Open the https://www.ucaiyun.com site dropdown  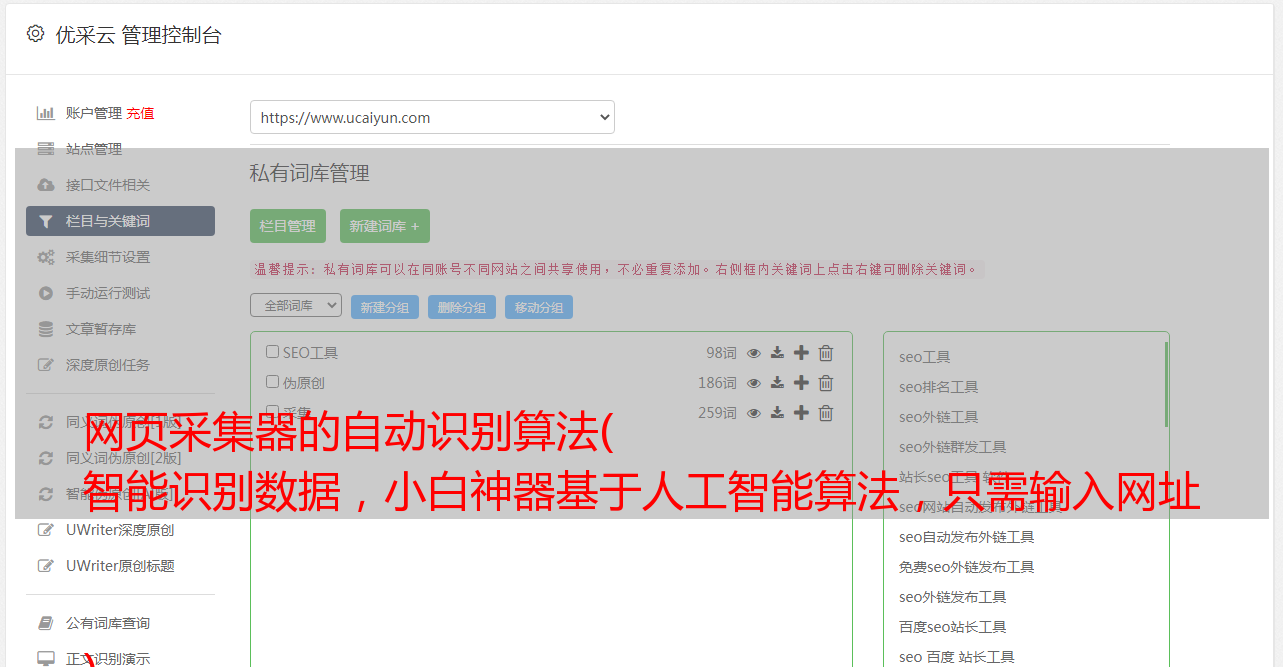[x=432, y=117]
